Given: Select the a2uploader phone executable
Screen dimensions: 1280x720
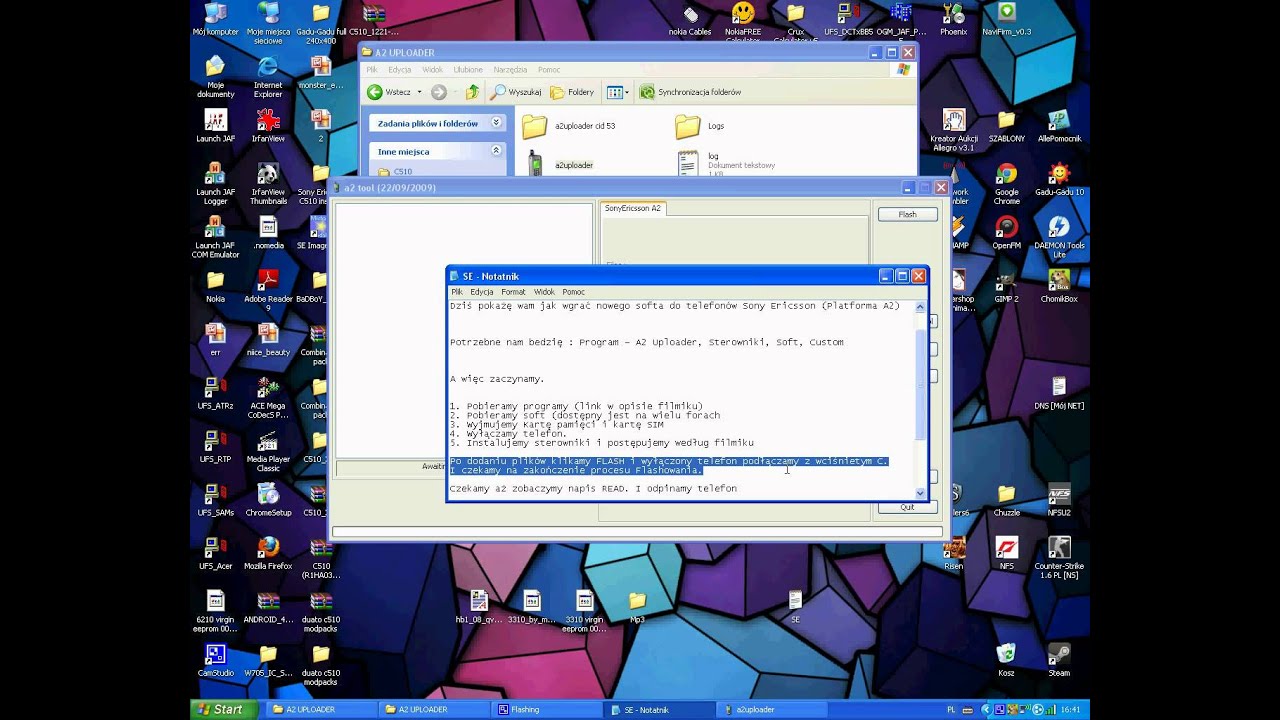Looking at the screenshot, I should [x=560, y=164].
